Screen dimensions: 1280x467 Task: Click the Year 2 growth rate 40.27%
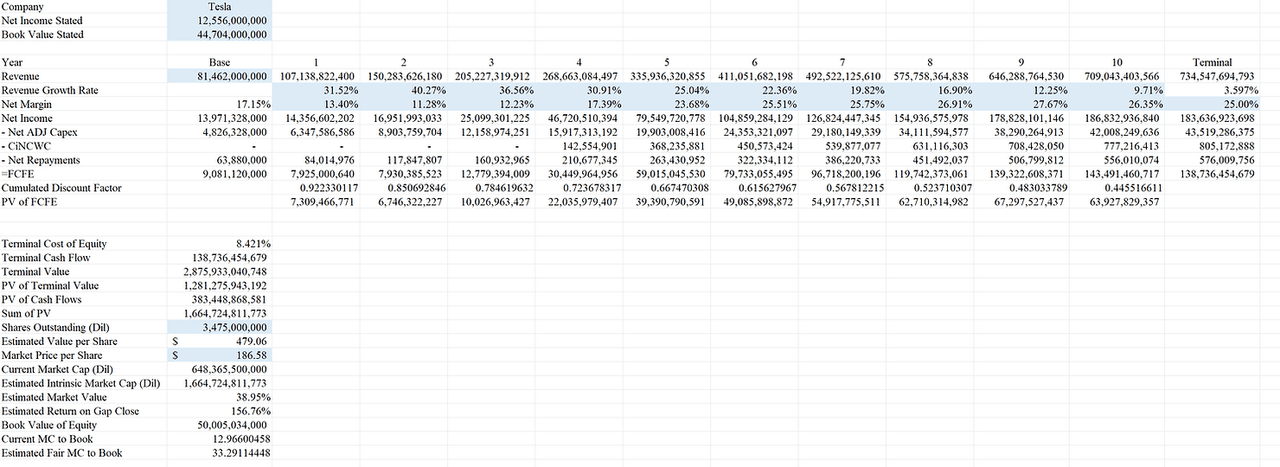pyautogui.click(x=404, y=90)
